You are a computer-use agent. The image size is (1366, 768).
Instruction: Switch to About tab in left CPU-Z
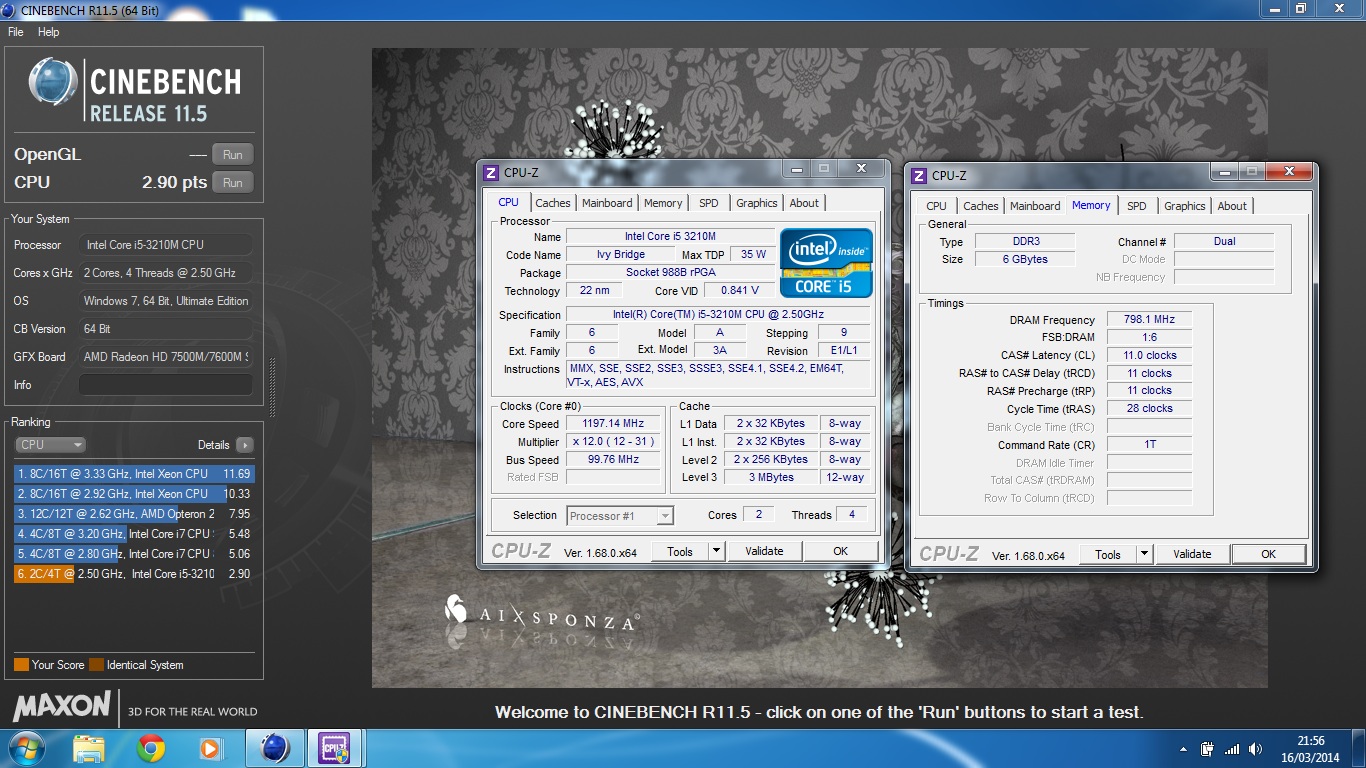[x=804, y=203]
